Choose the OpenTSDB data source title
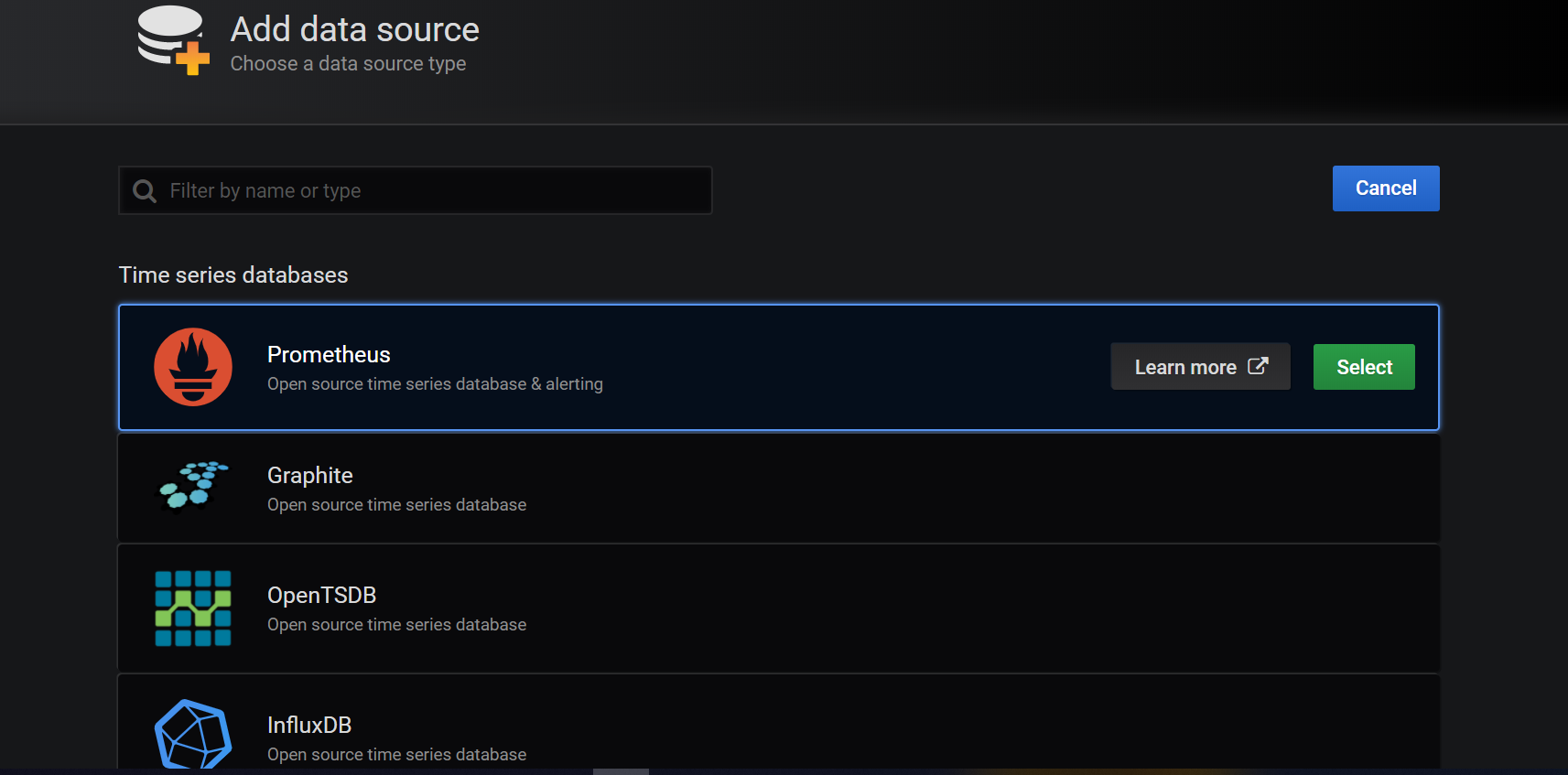The image size is (1568, 775). [322, 596]
